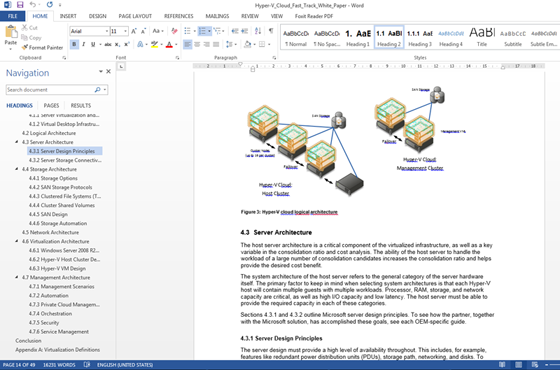Image resolution: width=560 pixels, height=370 pixels.
Task: Toggle Italic formatting
Action: tap(84, 44)
